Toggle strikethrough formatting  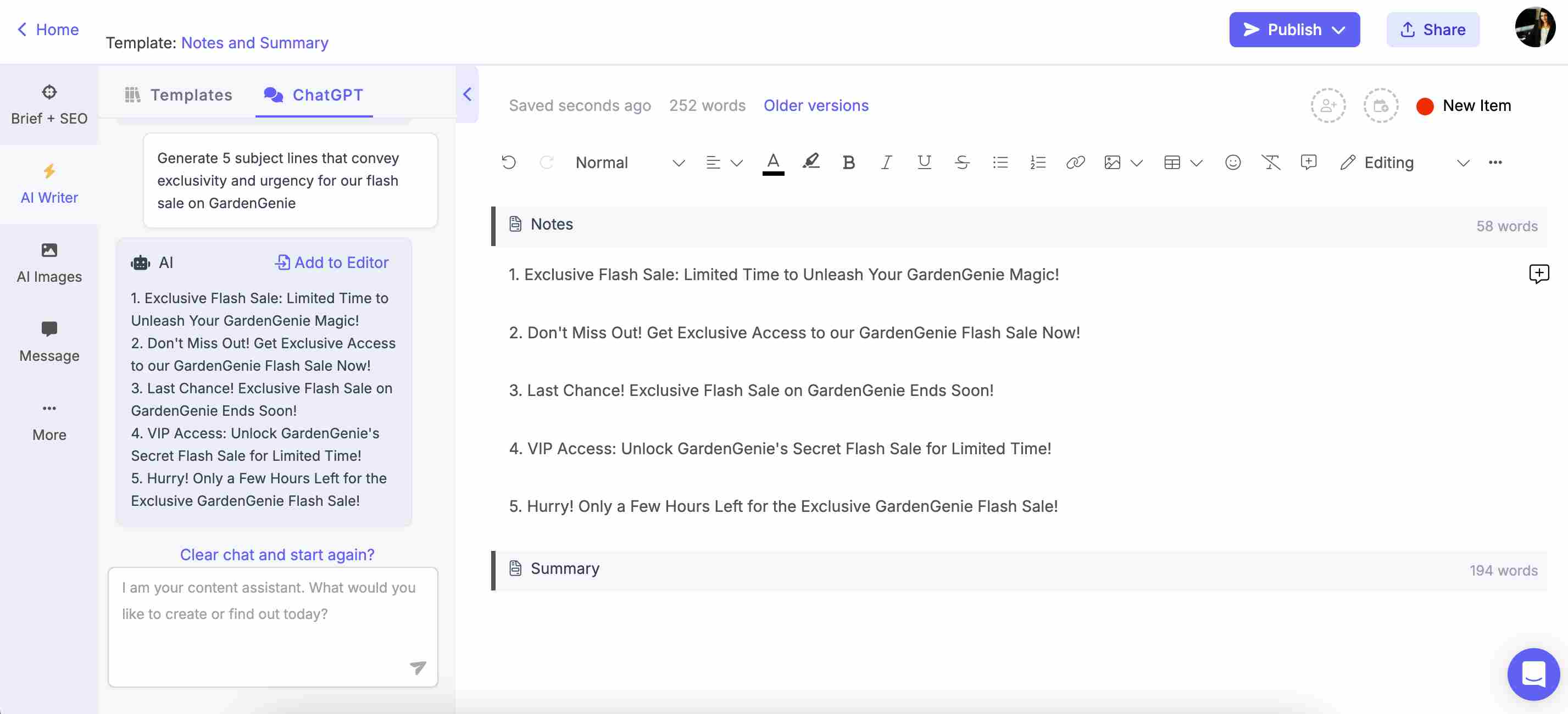coord(962,163)
